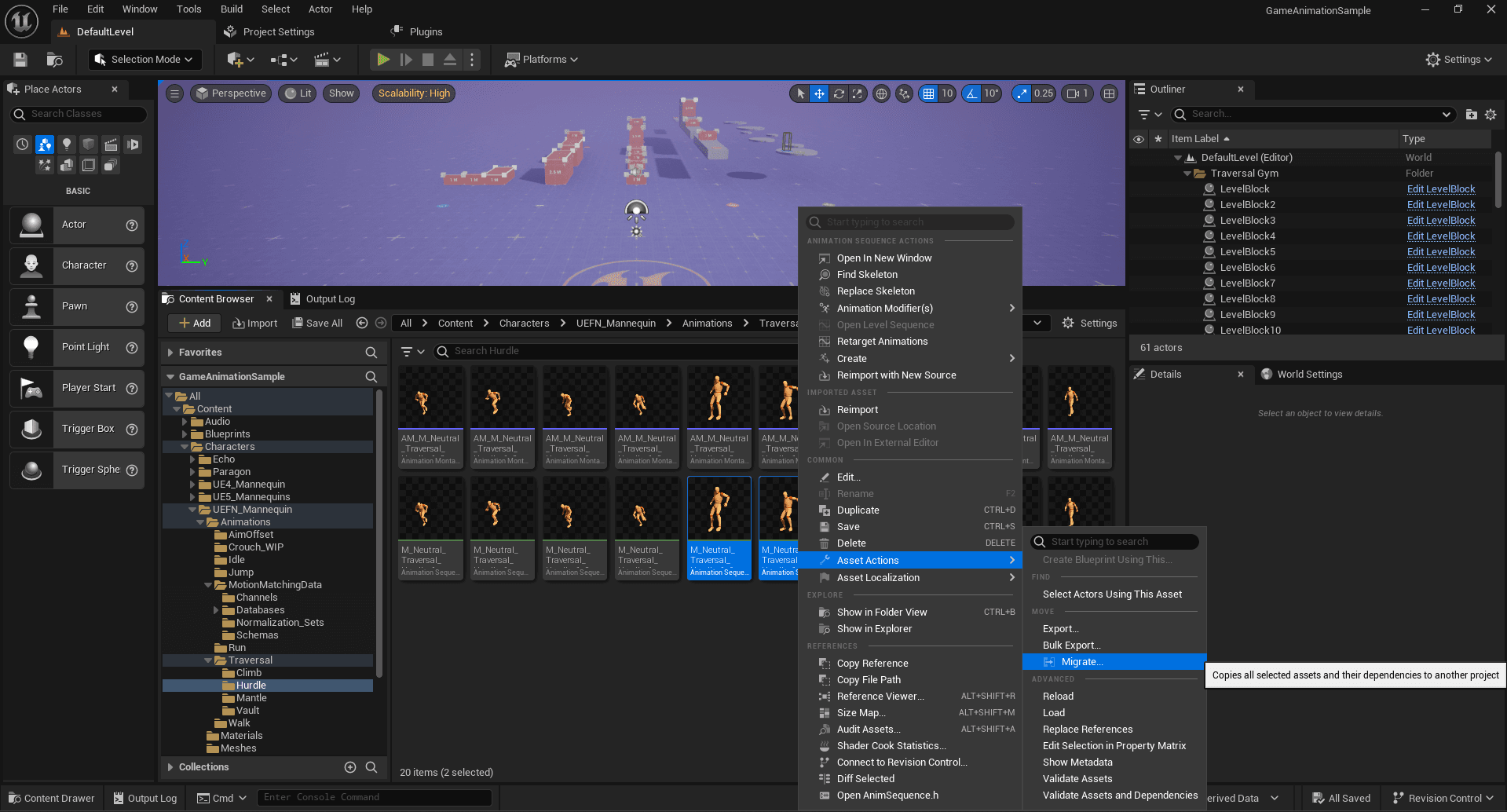Click the Save current level icon

20,60
